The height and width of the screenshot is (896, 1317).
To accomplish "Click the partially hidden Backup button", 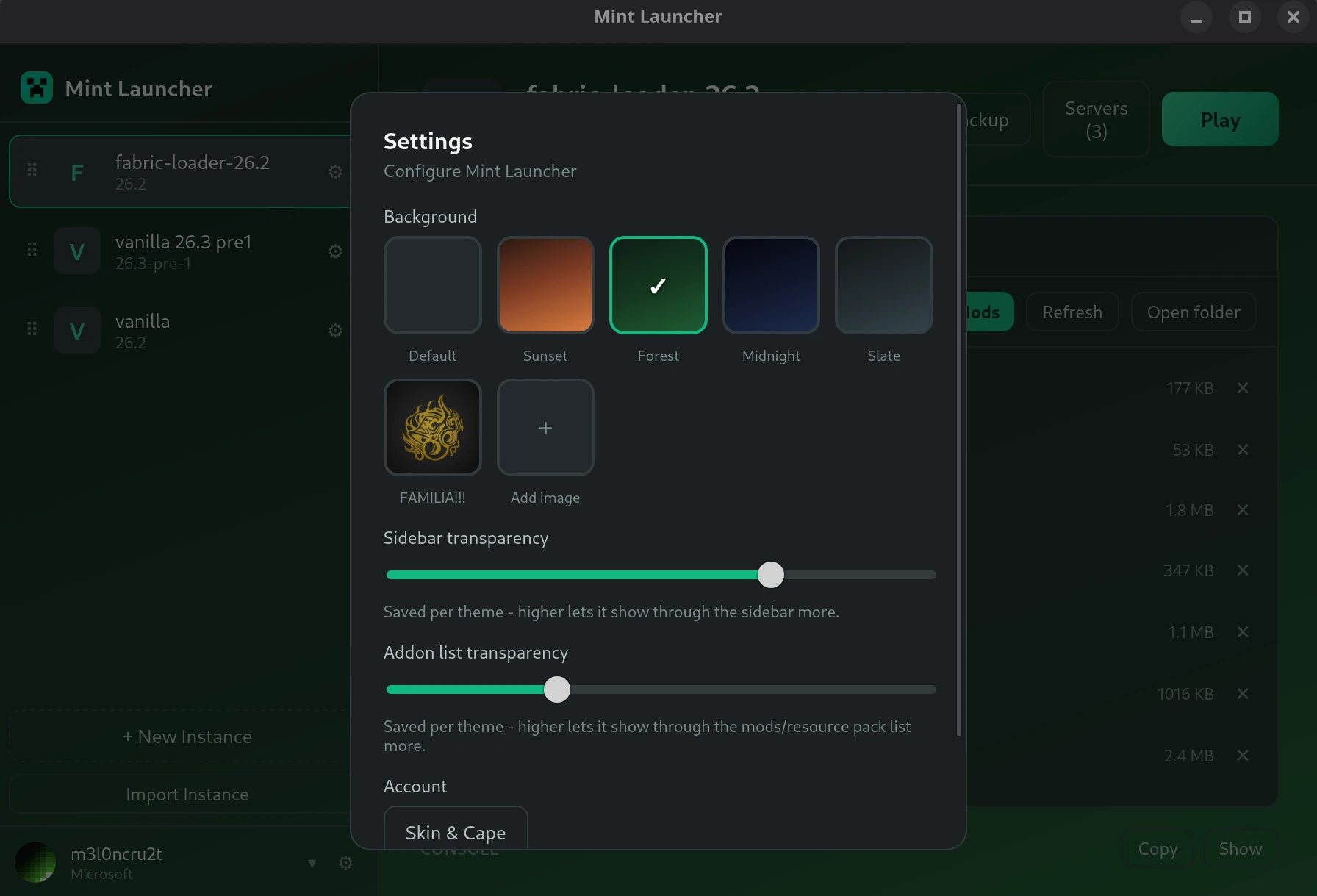I will (x=997, y=119).
